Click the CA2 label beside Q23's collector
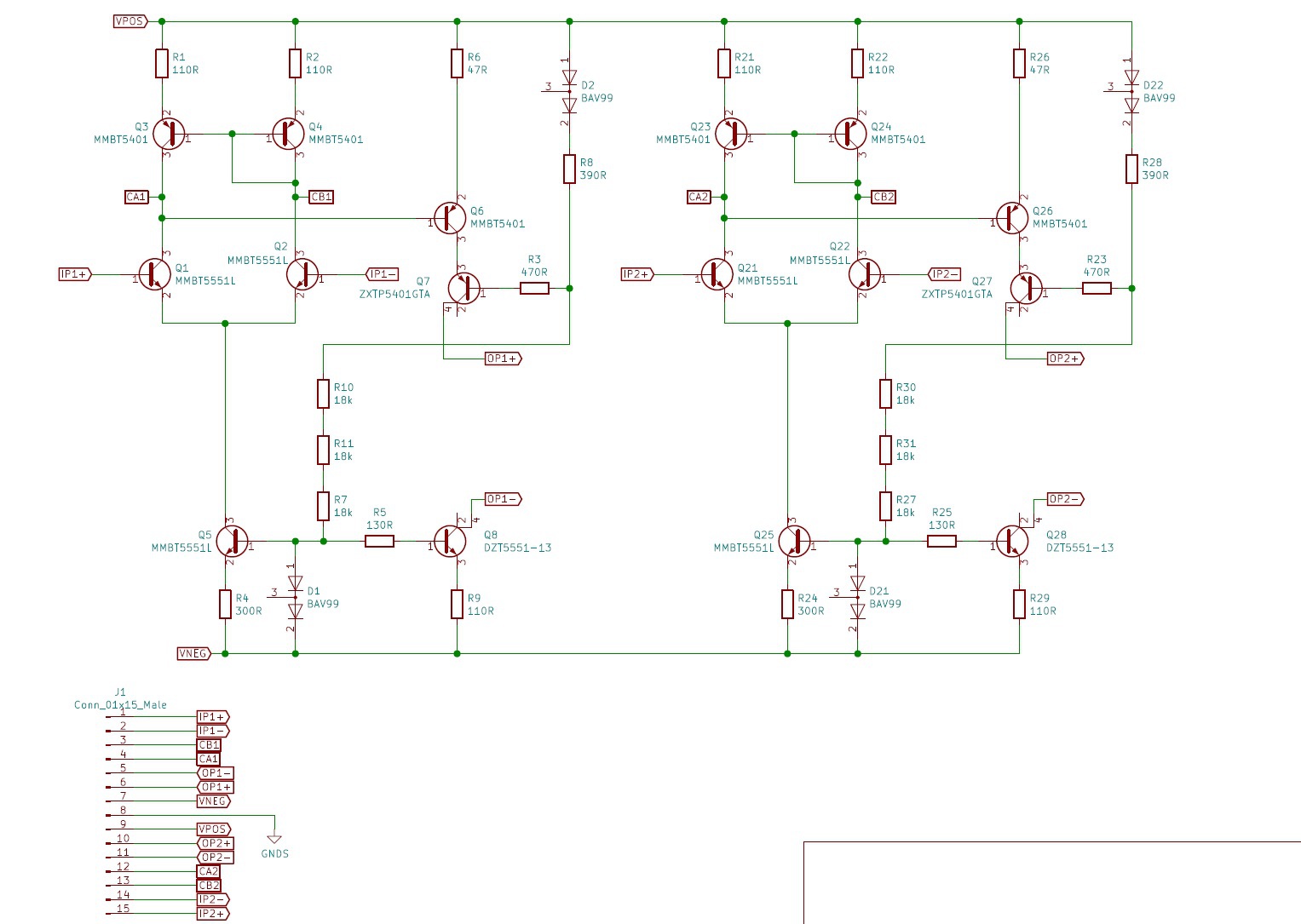The width and height of the screenshot is (1301, 924). [x=699, y=197]
